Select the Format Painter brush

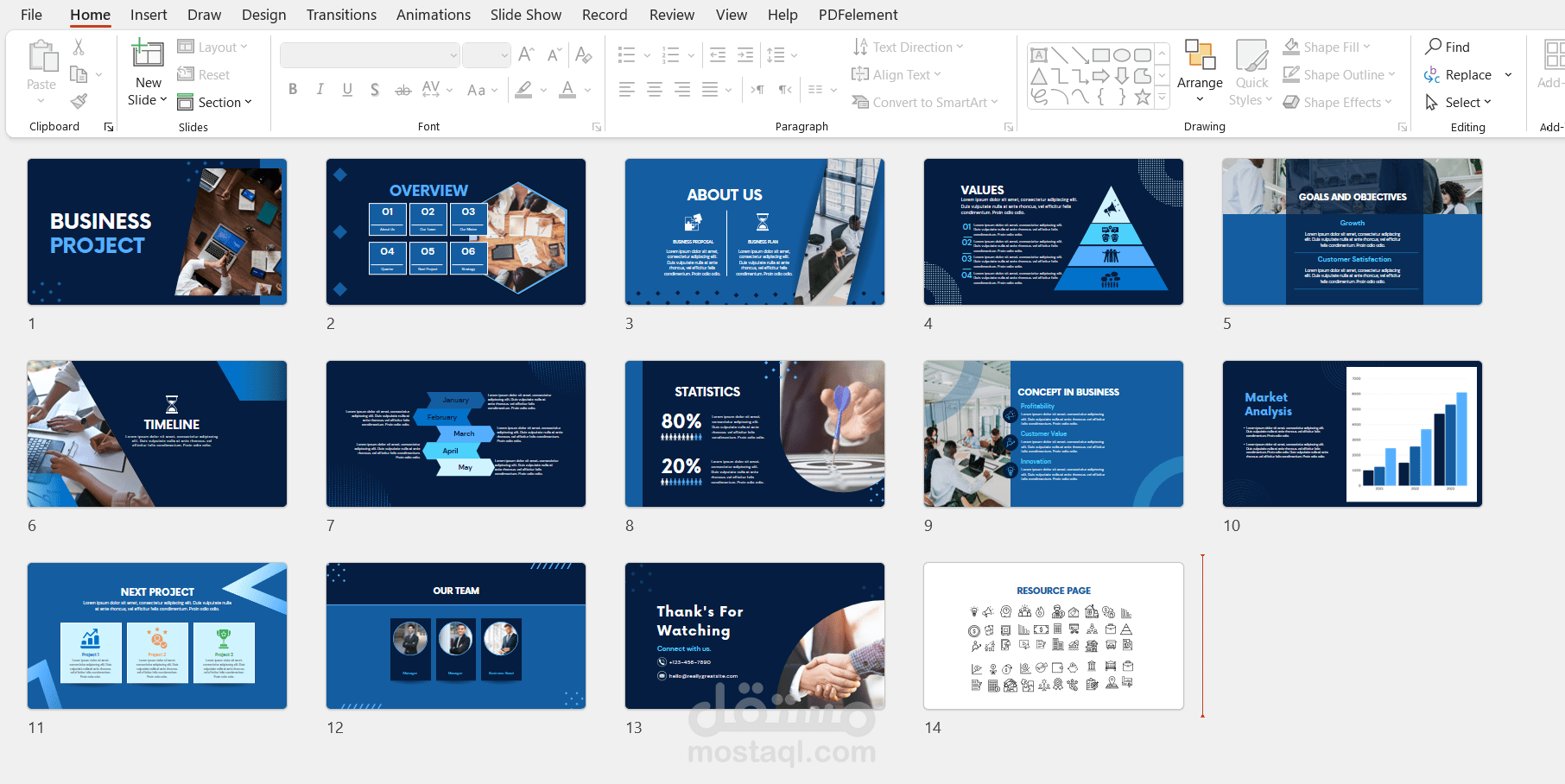click(79, 102)
